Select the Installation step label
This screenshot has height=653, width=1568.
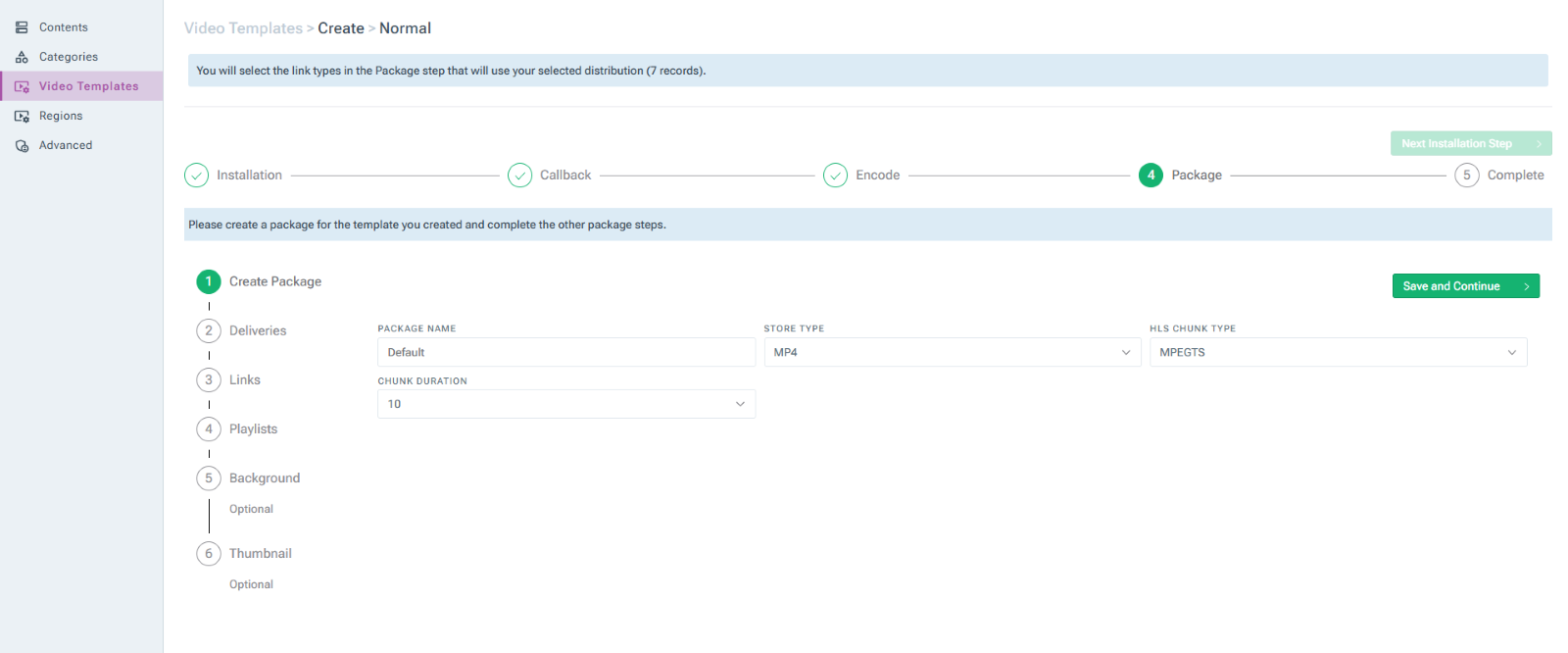249,176
